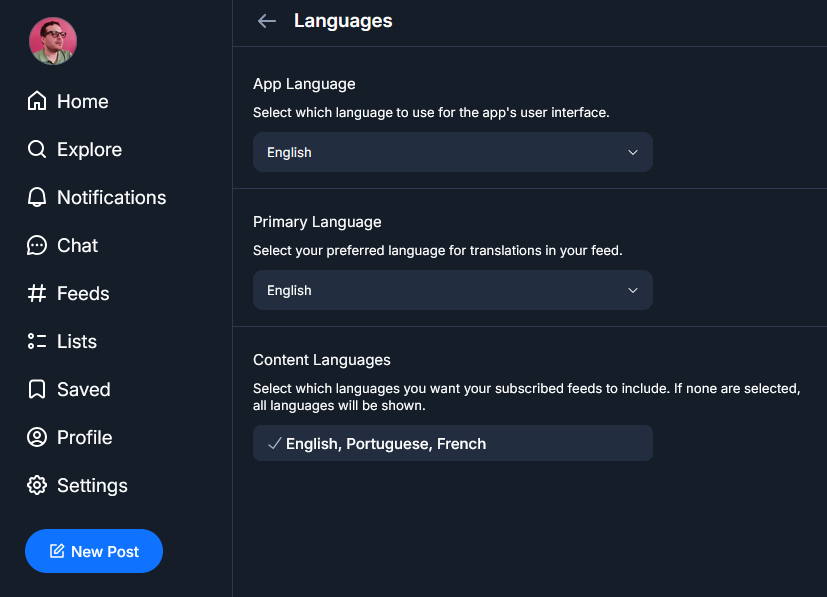
Task: Open the user avatar picture
Action: click(53, 41)
